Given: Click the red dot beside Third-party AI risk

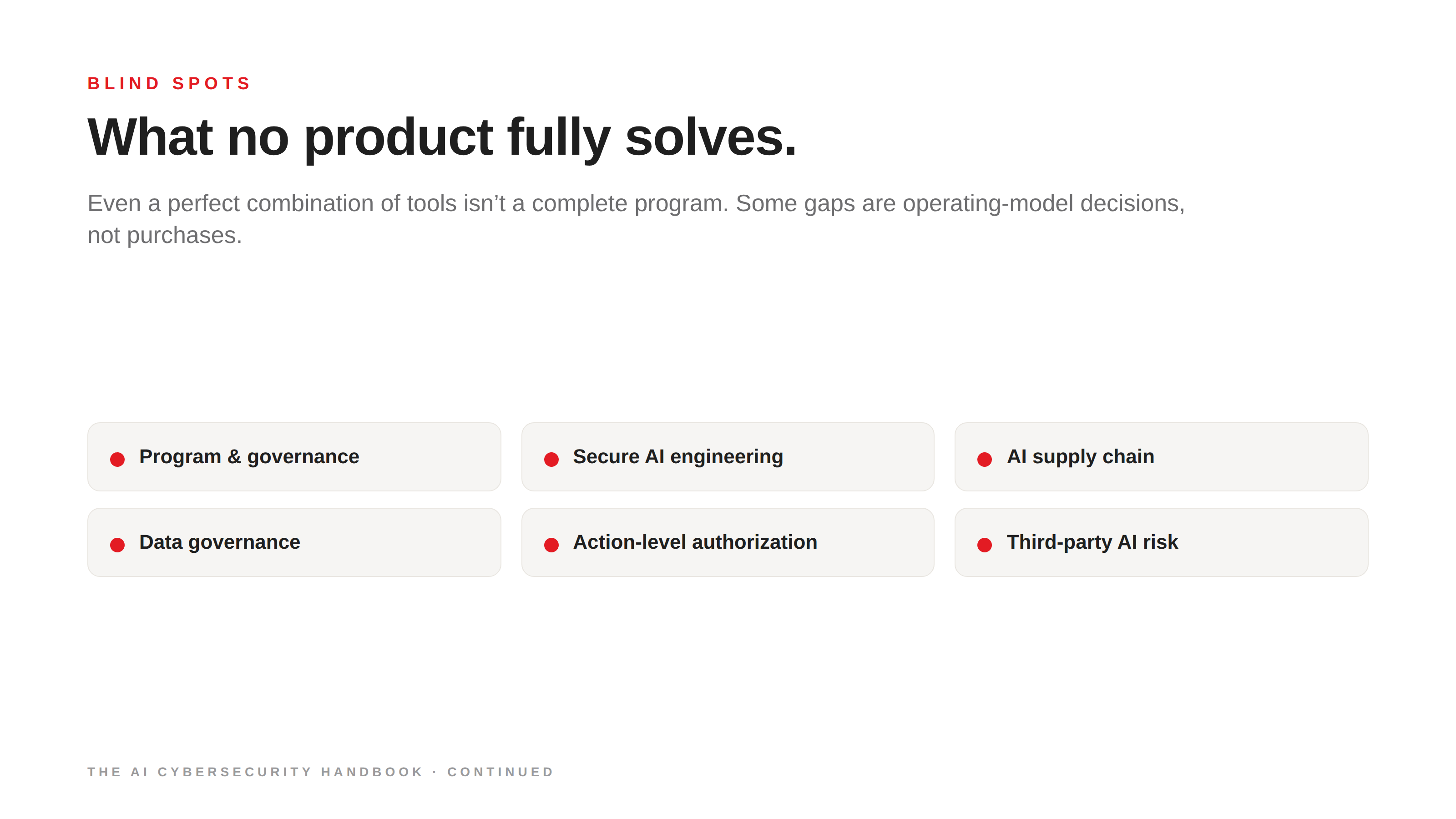Looking at the screenshot, I should 985,544.
